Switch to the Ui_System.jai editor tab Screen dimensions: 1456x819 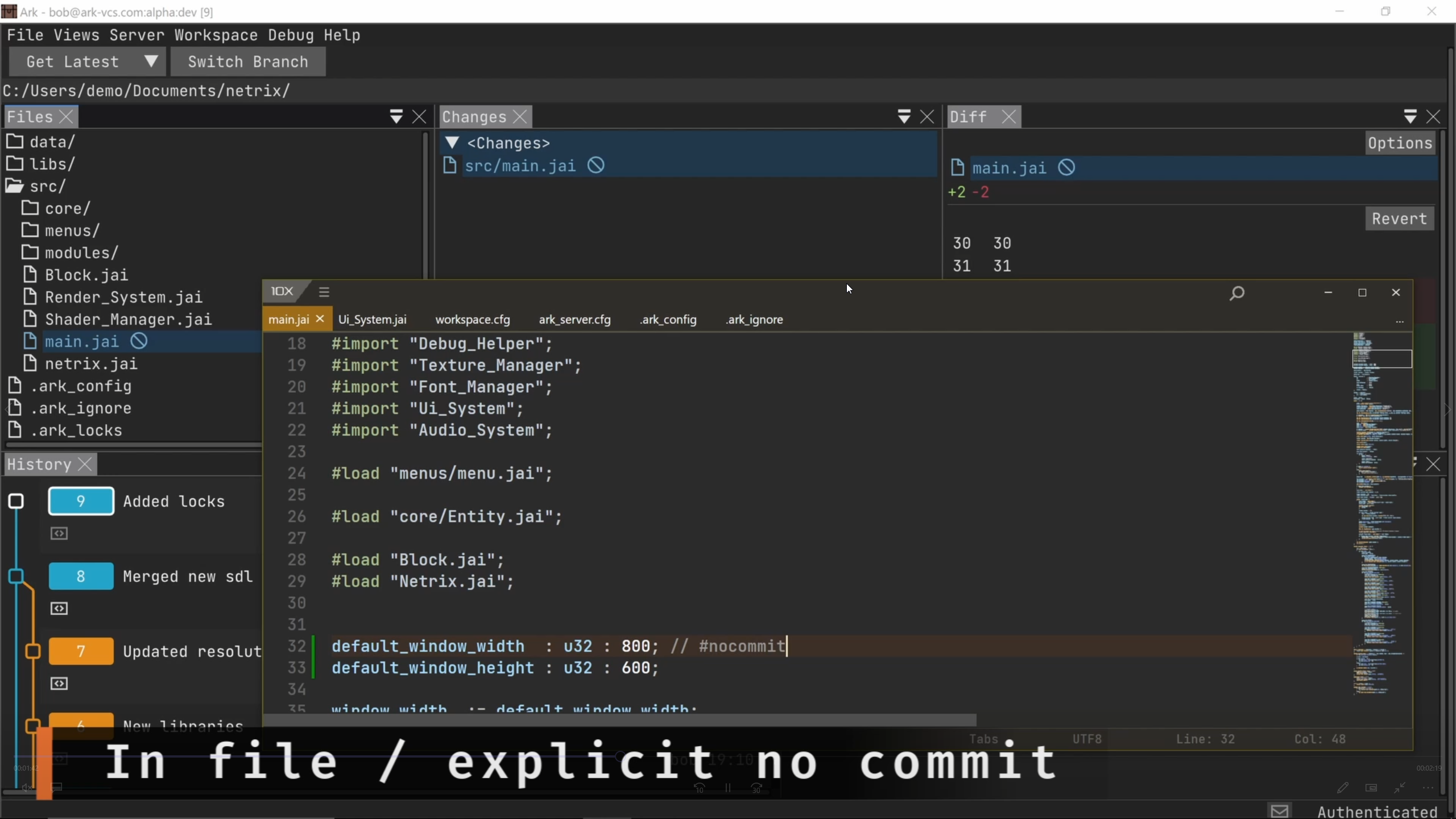click(x=372, y=320)
